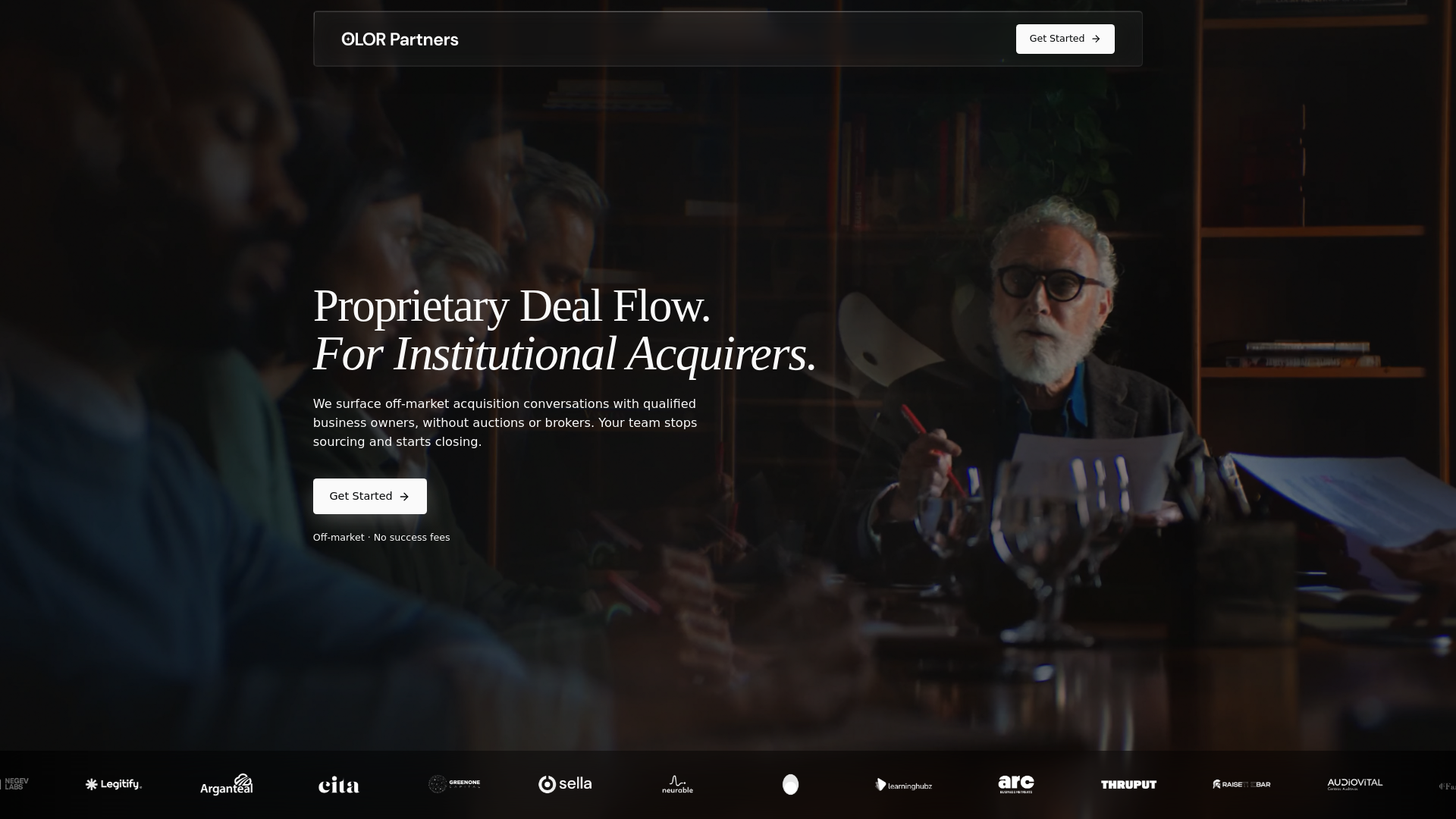Click the THRUPUT logo

click(1128, 785)
